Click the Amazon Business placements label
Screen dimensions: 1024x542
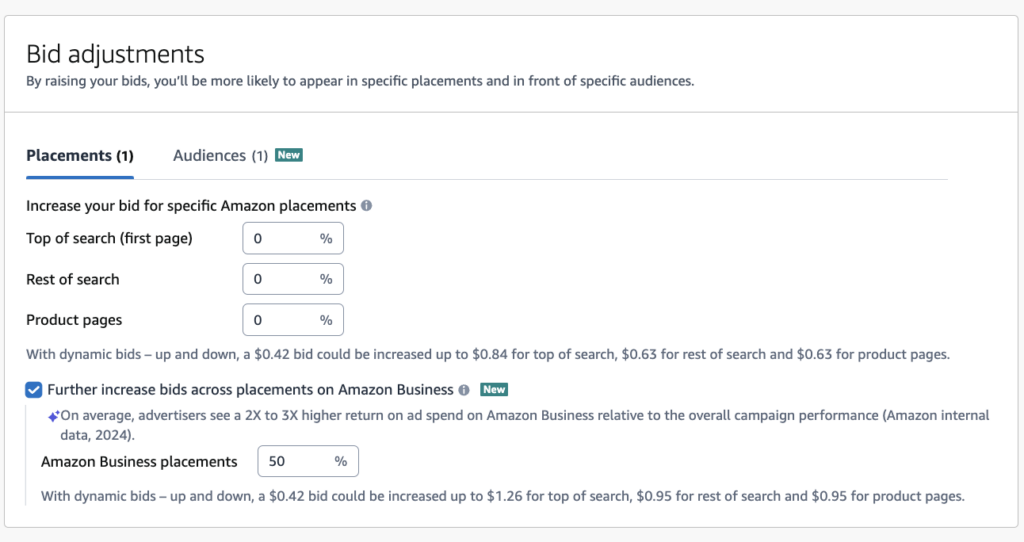[139, 462]
